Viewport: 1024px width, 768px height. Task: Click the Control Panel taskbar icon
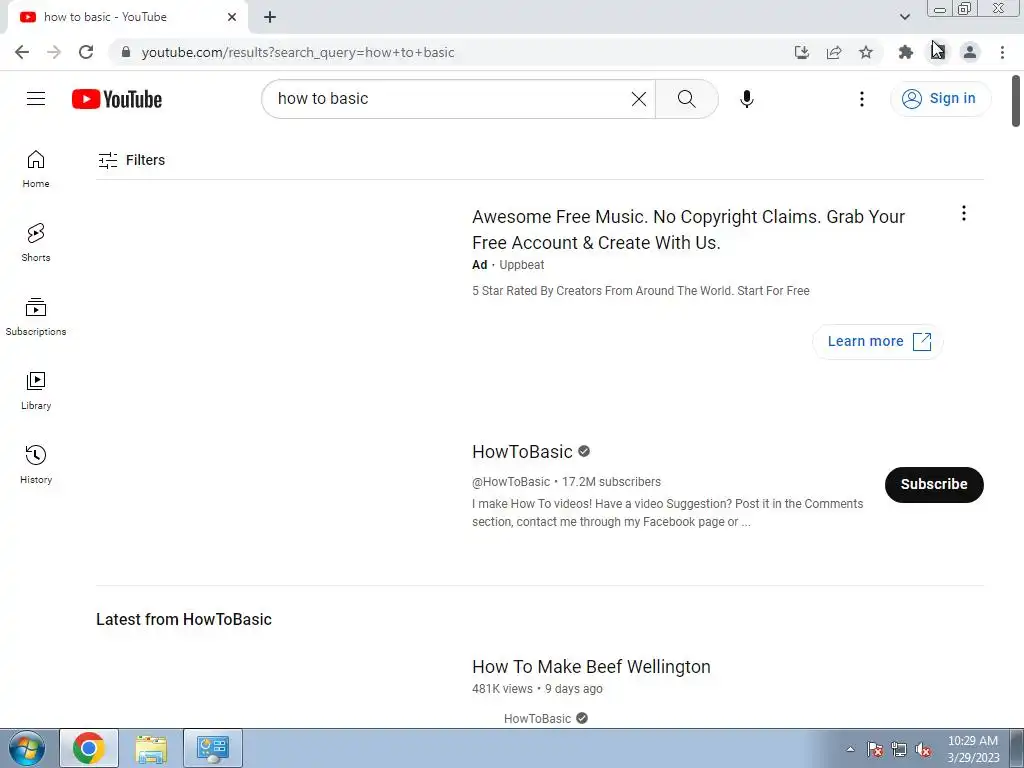pos(213,748)
